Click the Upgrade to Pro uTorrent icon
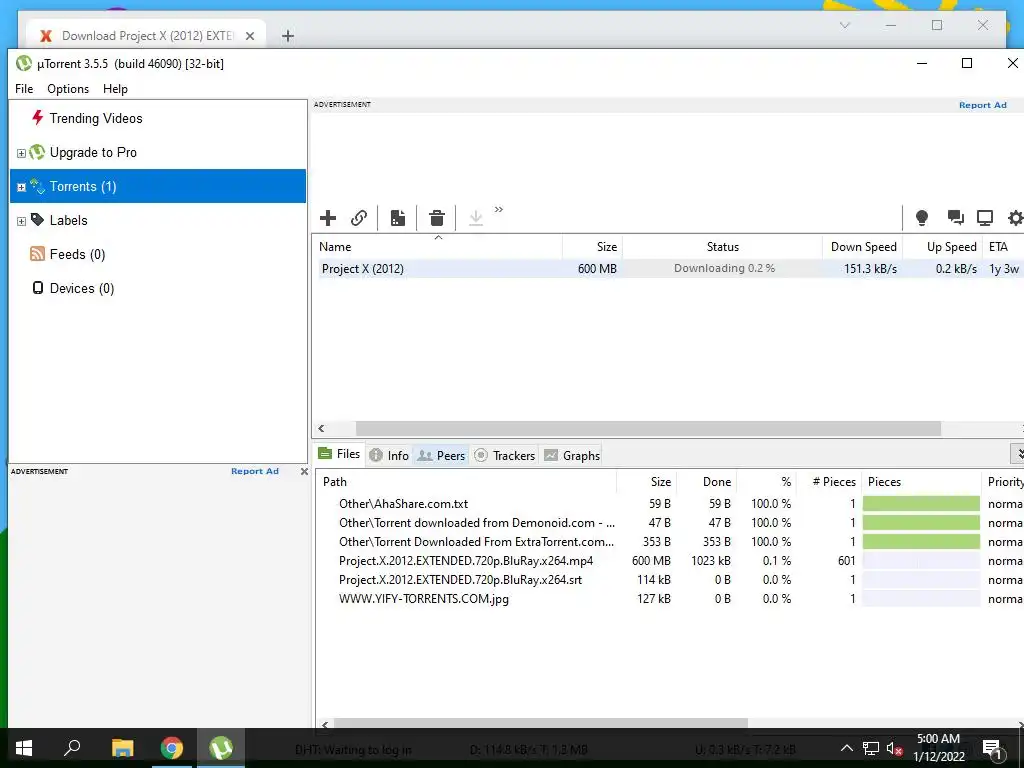Screen dimensions: 1024x768 [x=37, y=152]
